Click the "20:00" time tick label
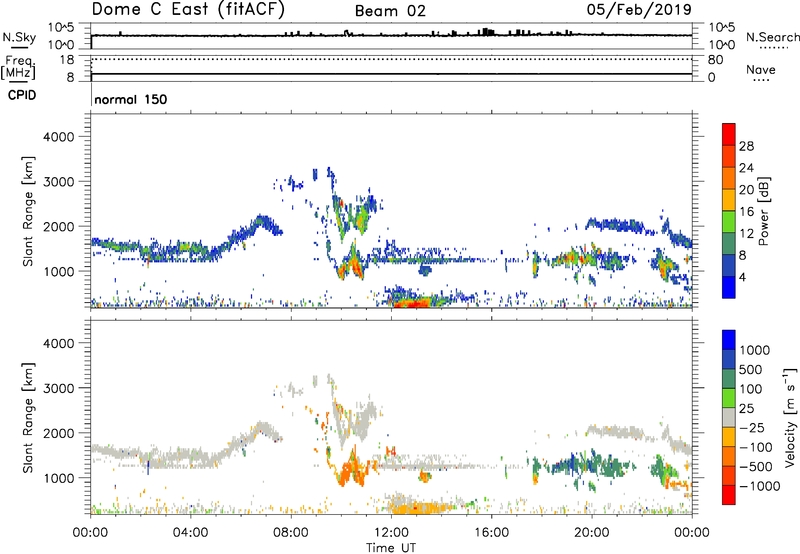The image size is (800, 554). tap(591, 533)
